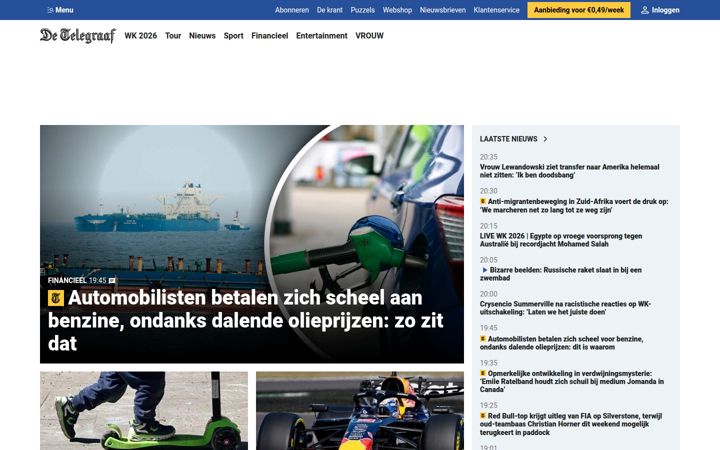Open Bizarre beelden Russische raket article
This screenshot has width=720, height=450.
pyautogui.click(x=561, y=274)
